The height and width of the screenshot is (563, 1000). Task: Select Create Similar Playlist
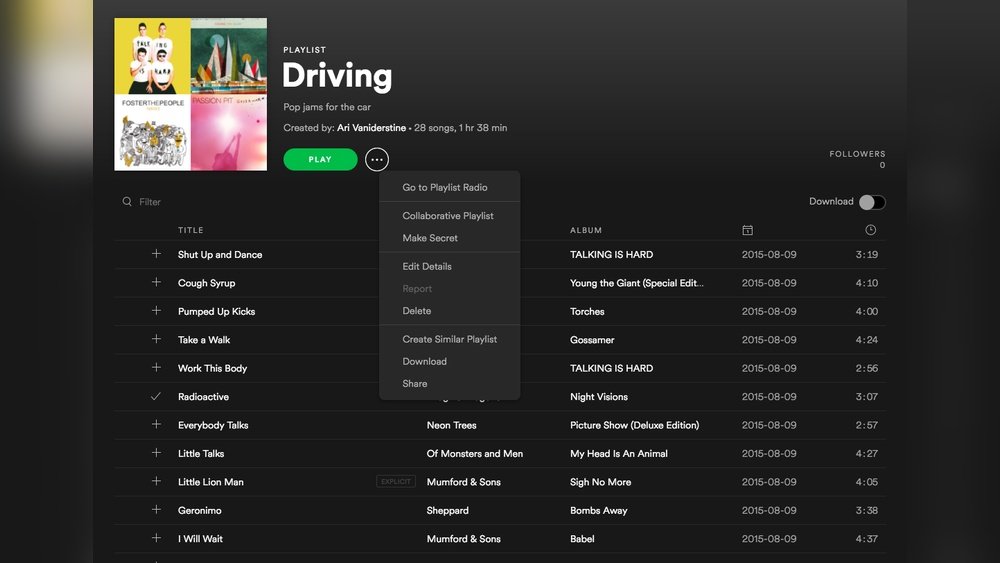(450, 339)
